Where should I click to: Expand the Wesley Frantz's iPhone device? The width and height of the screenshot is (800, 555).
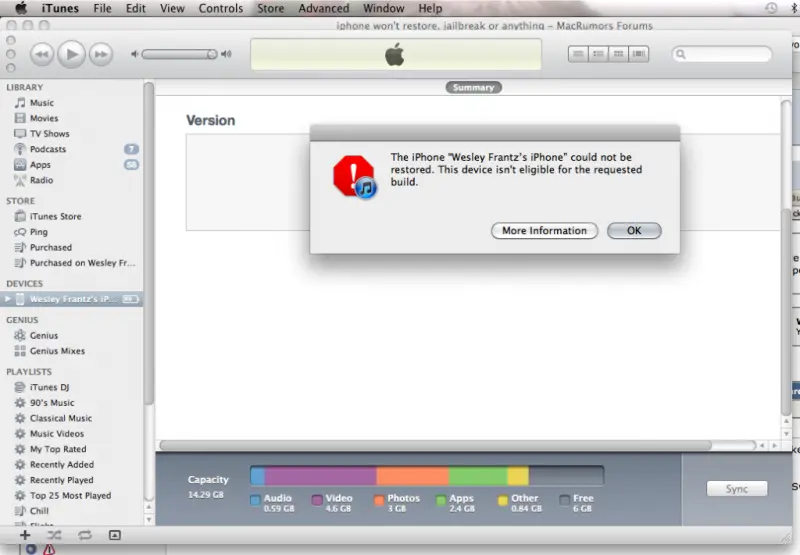pyautogui.click(x=8, y=299)
